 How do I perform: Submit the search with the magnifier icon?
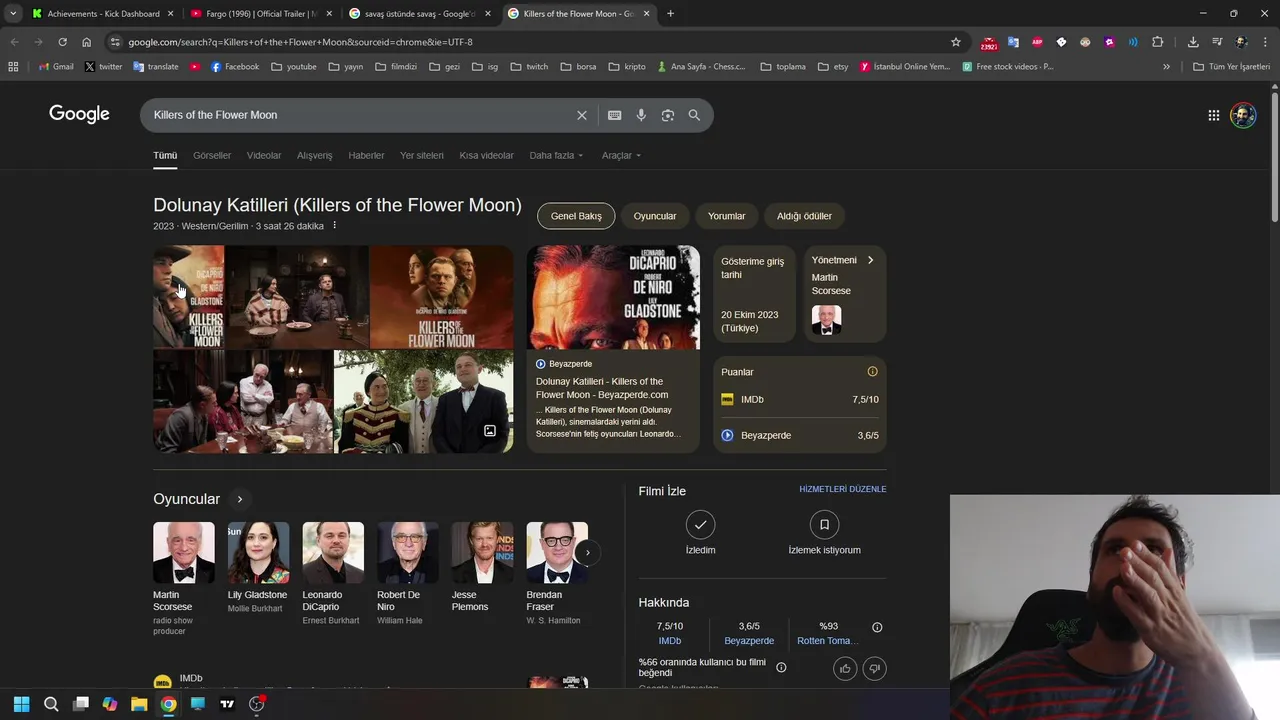[x=694, y=115]
